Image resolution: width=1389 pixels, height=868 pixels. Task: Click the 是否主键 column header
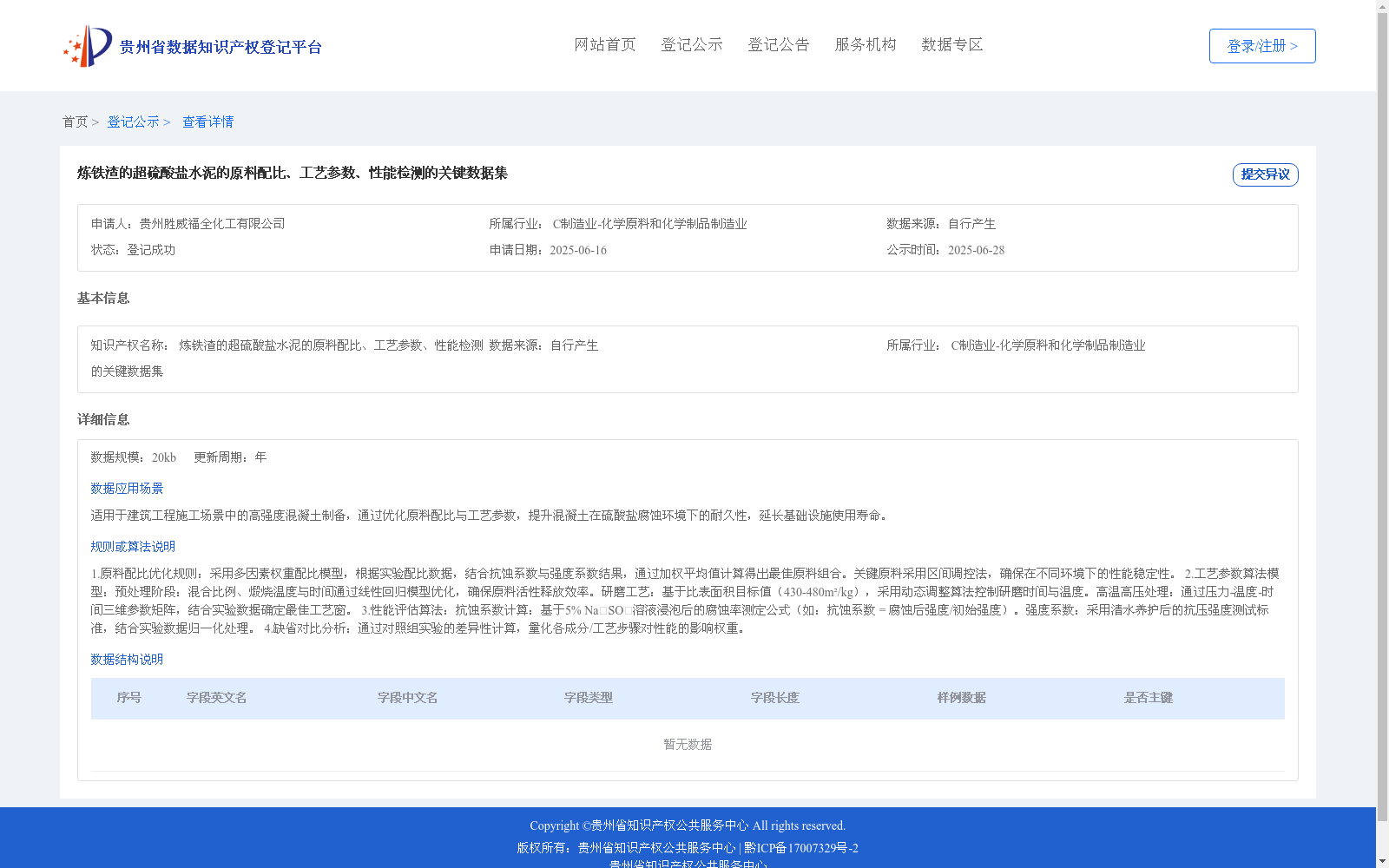pyautogui.click(x=1149, y=698)
